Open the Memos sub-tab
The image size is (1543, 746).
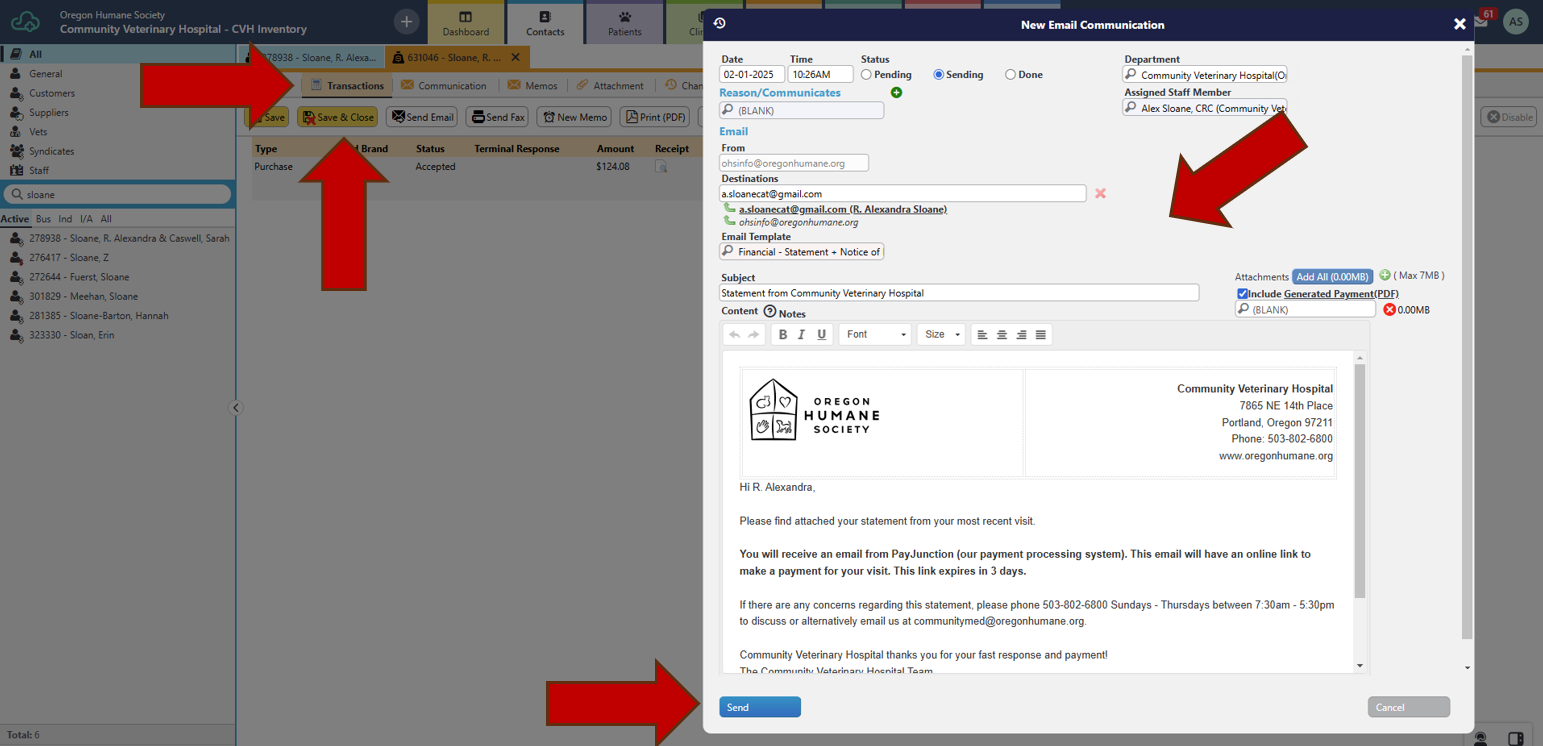532,86
